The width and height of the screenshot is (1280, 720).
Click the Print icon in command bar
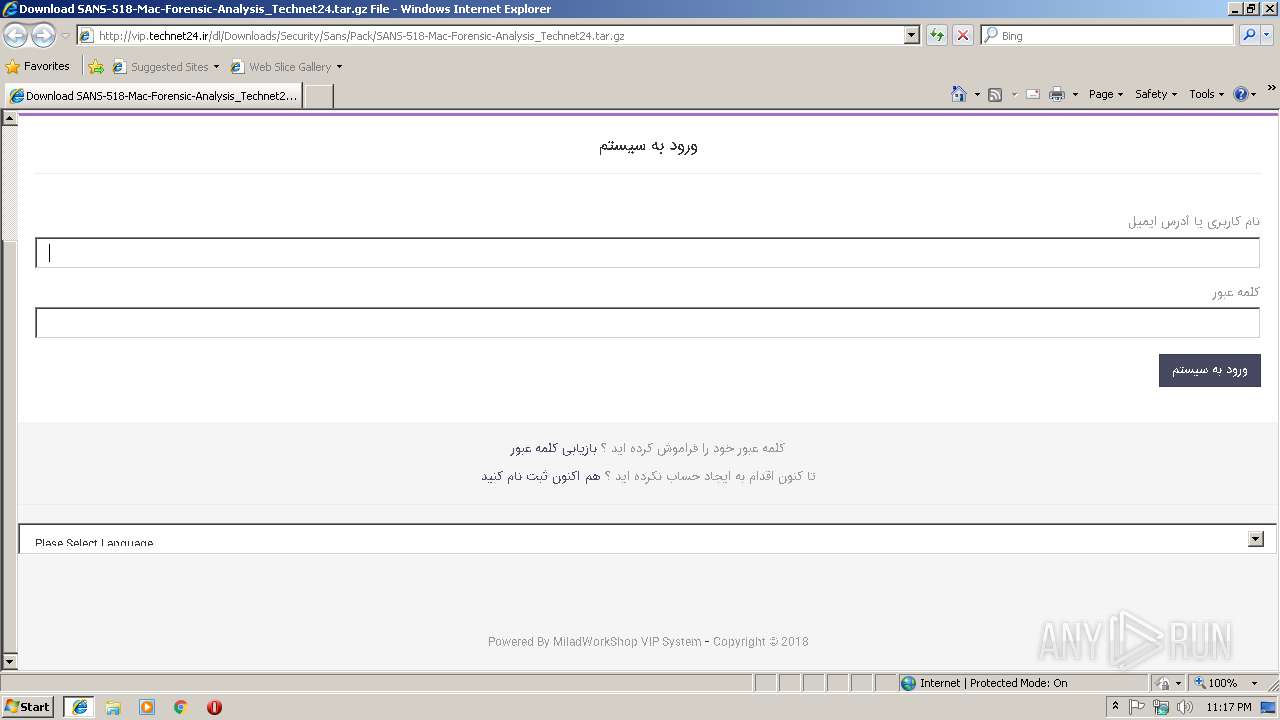pyautogui.click(x=1057, y=95)
